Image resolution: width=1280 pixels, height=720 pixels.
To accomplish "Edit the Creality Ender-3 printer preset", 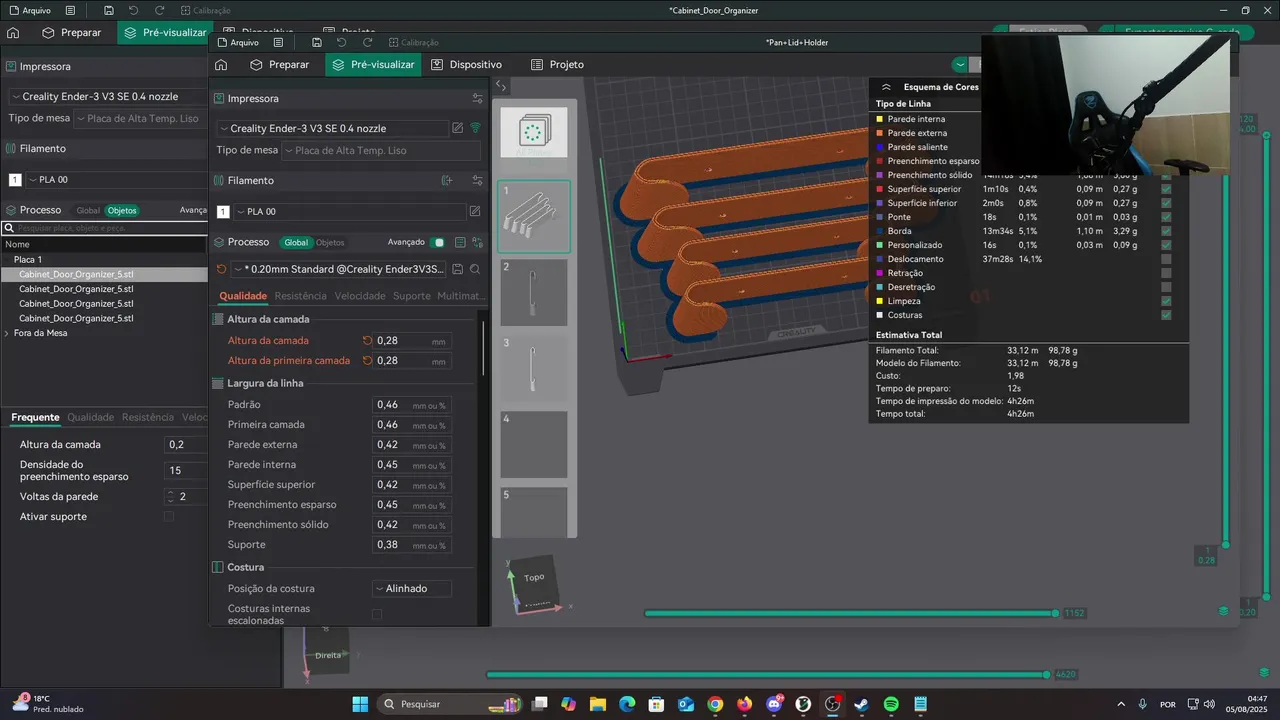I will coord(458,128).
